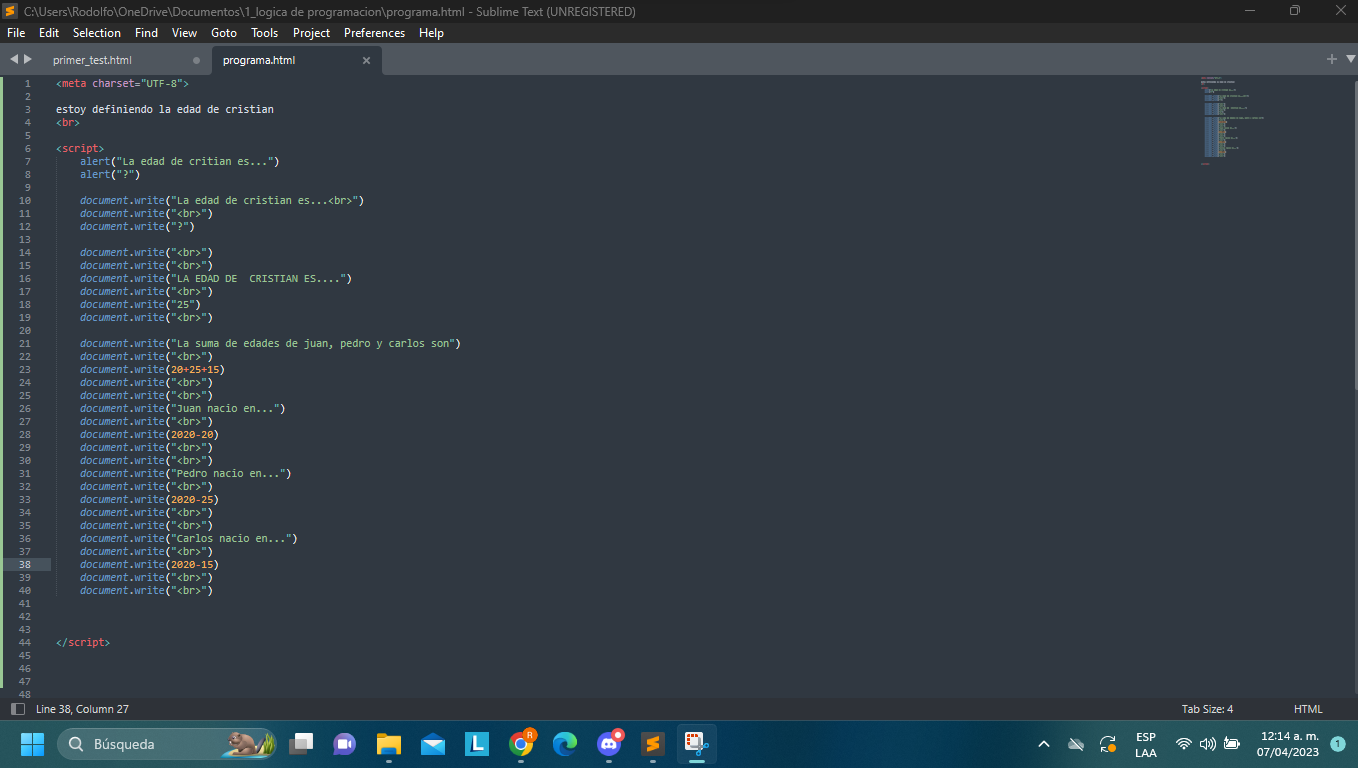Image resolution: width=1358 pixels, height=768 pixels.
Task: Click alert("La edad de critian es...") line
Action: 180,161
